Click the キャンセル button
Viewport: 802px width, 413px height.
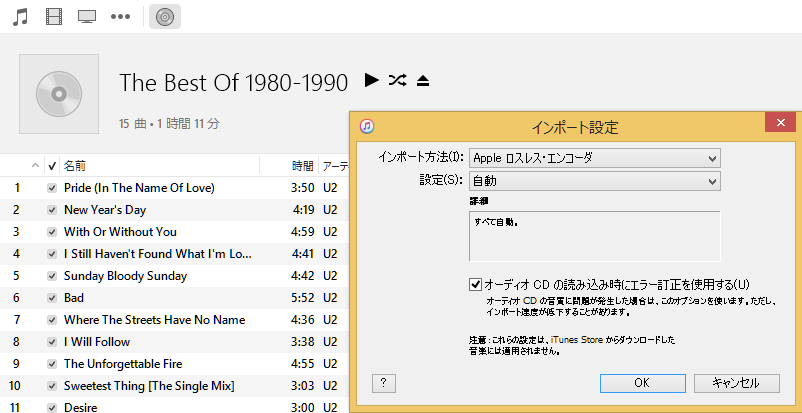click(737, 383)
